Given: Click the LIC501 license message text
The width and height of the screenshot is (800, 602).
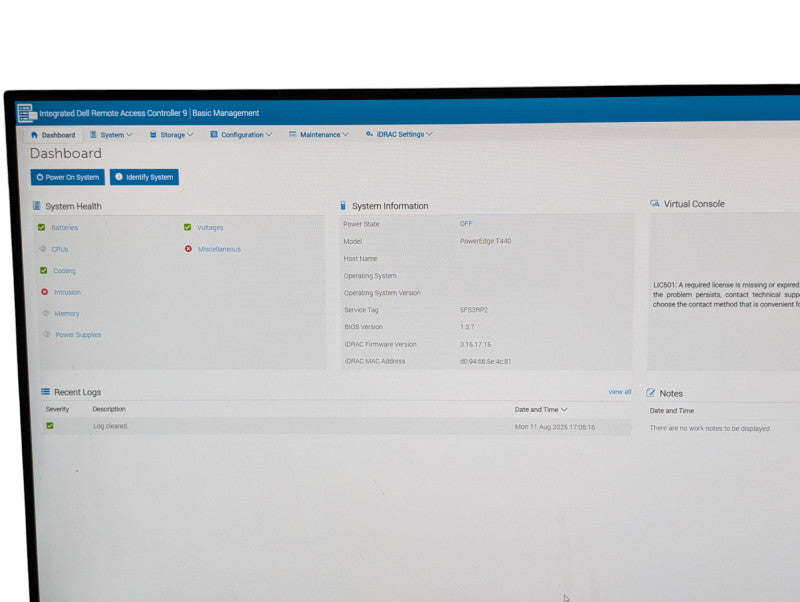Looking at the screenshot, I should pyautogui.click(x=726, y=294).
